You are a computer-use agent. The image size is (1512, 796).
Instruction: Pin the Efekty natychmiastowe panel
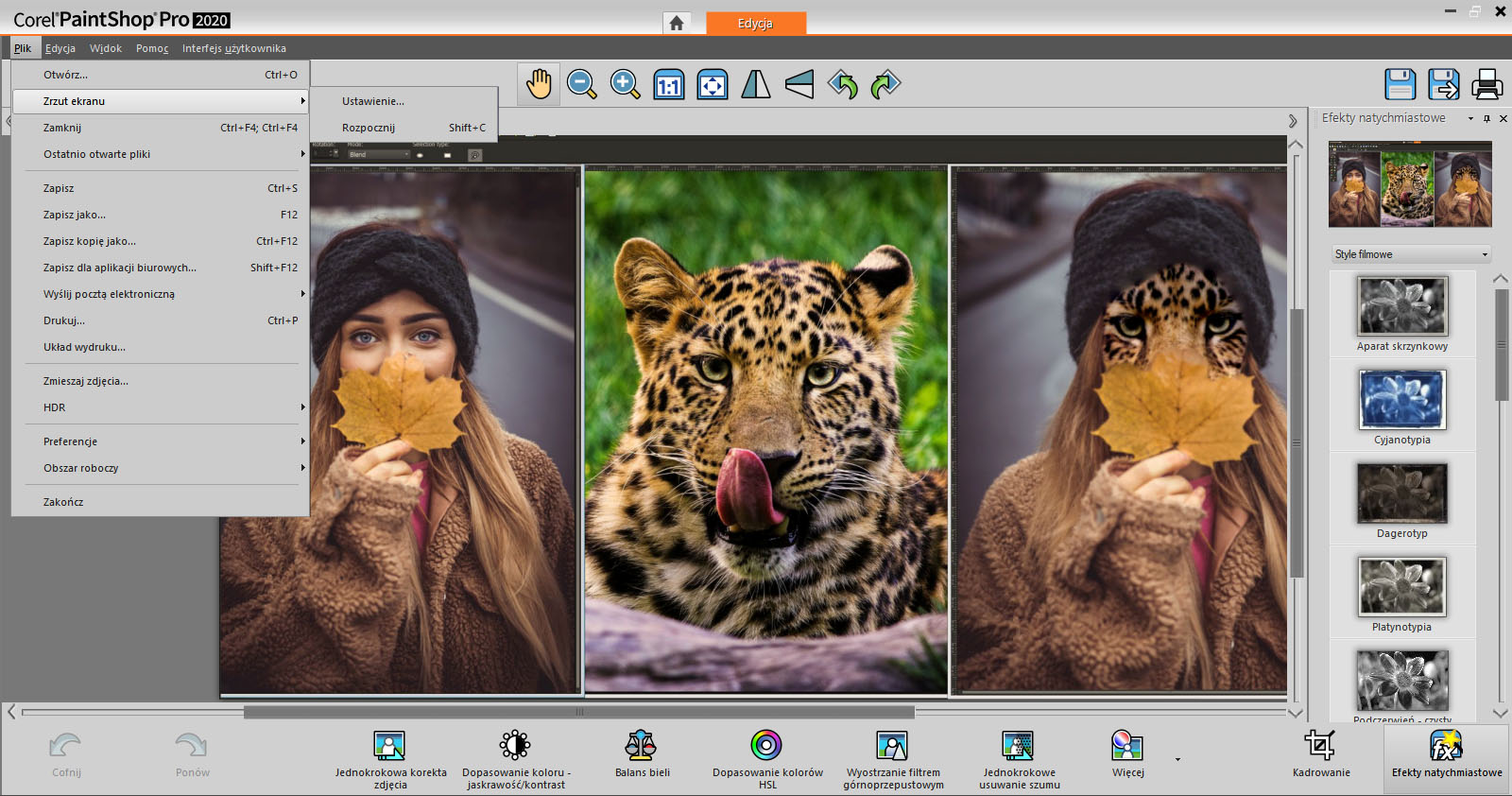[1487, 118]
